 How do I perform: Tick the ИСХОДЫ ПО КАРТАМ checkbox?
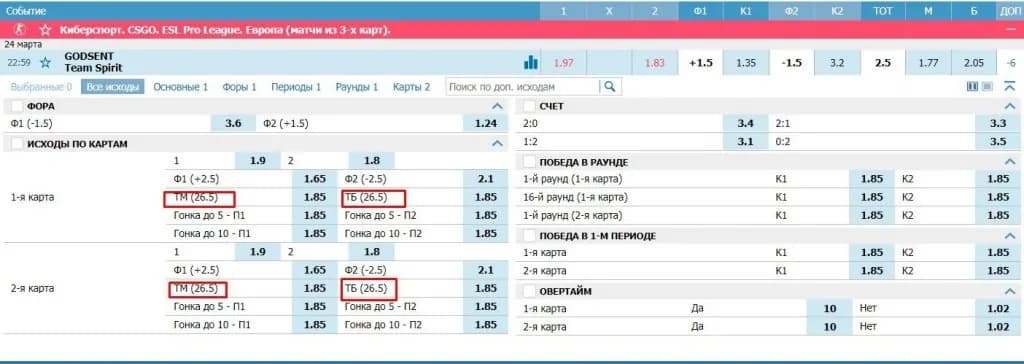(17, 144)
